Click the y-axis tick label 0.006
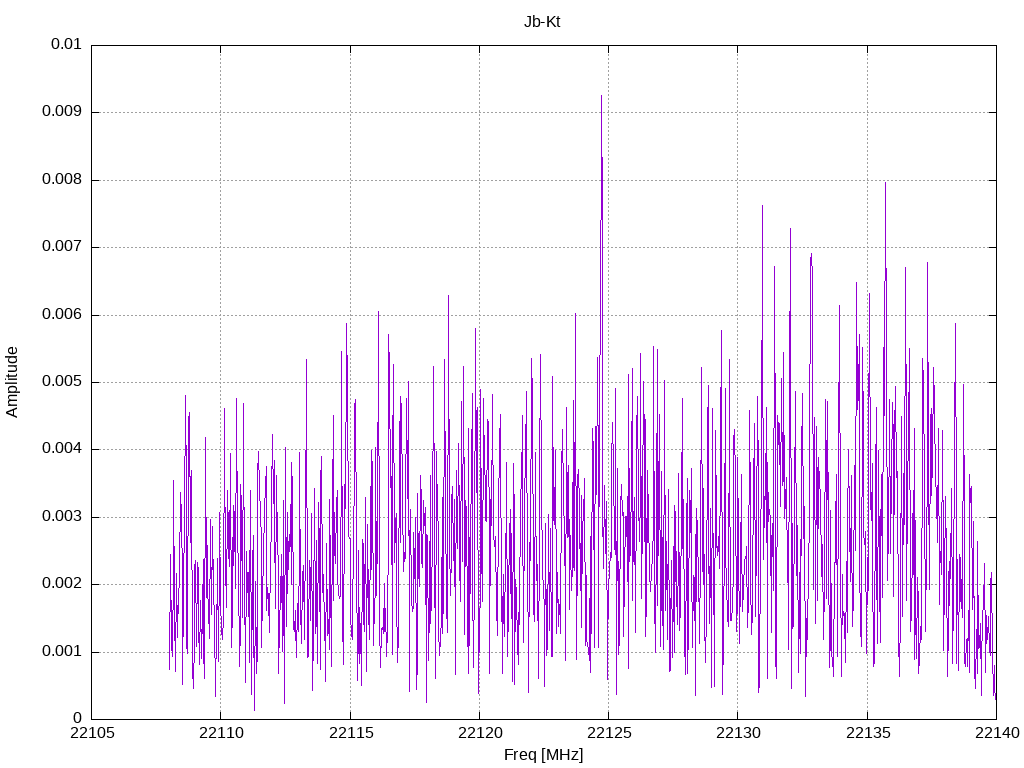The height and width of the screenshot is (768, 1024). coord(62,315)
